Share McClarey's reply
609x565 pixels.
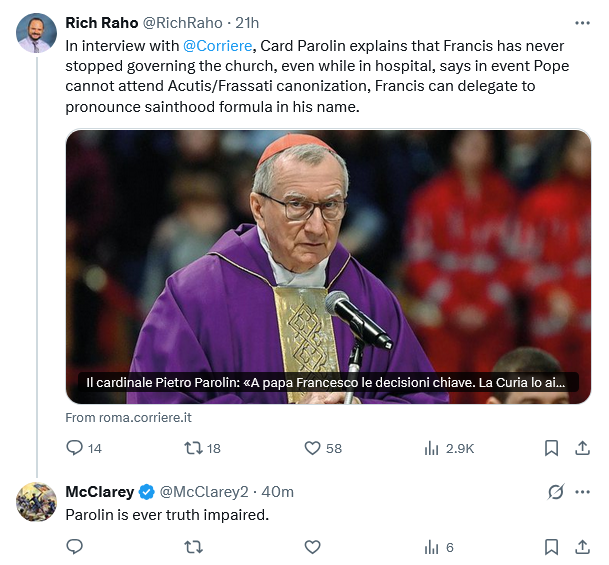click(x=582, y=547)
